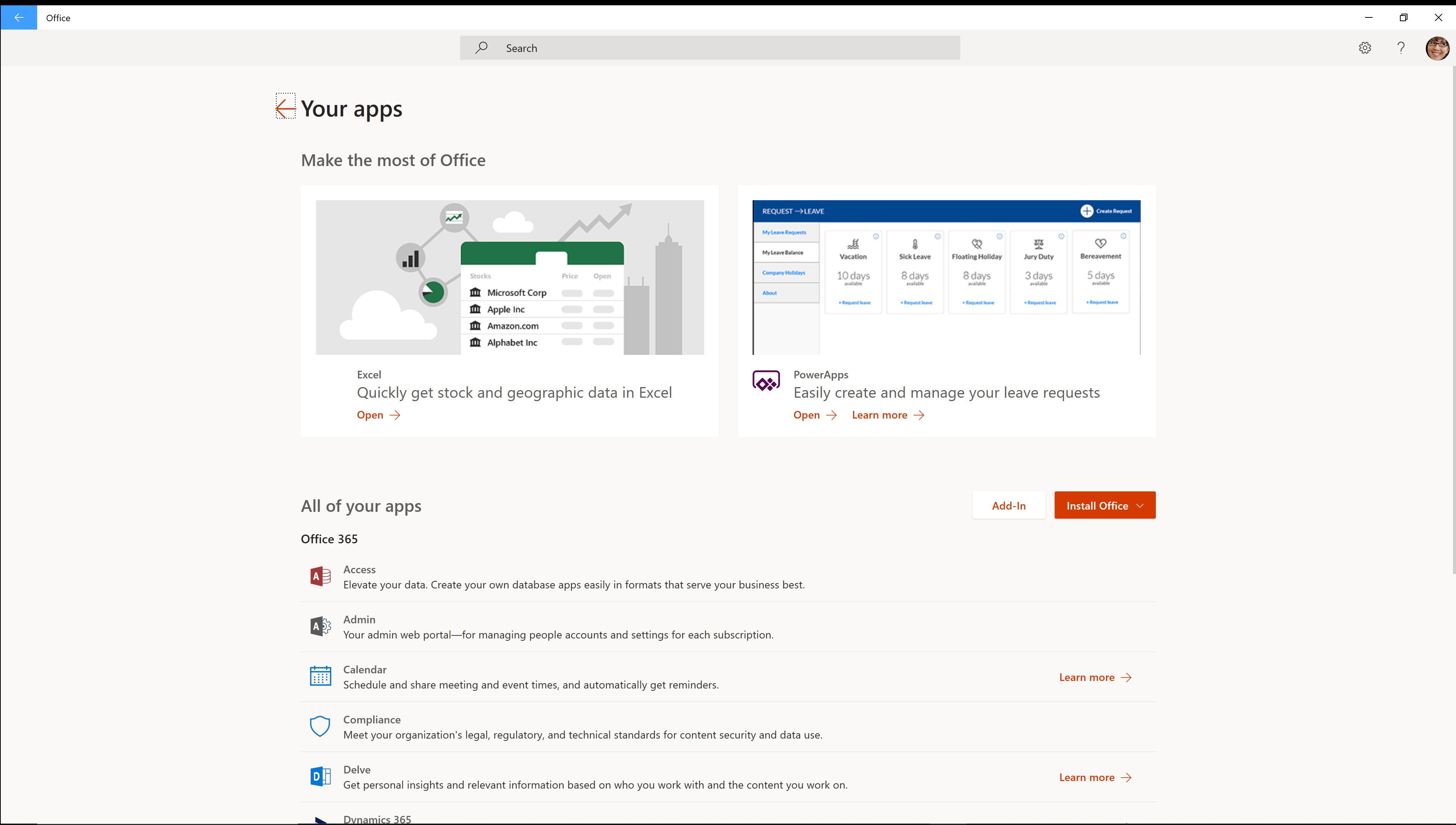Click the Calendar app icon
The image size is (1456, 825).
320,676
